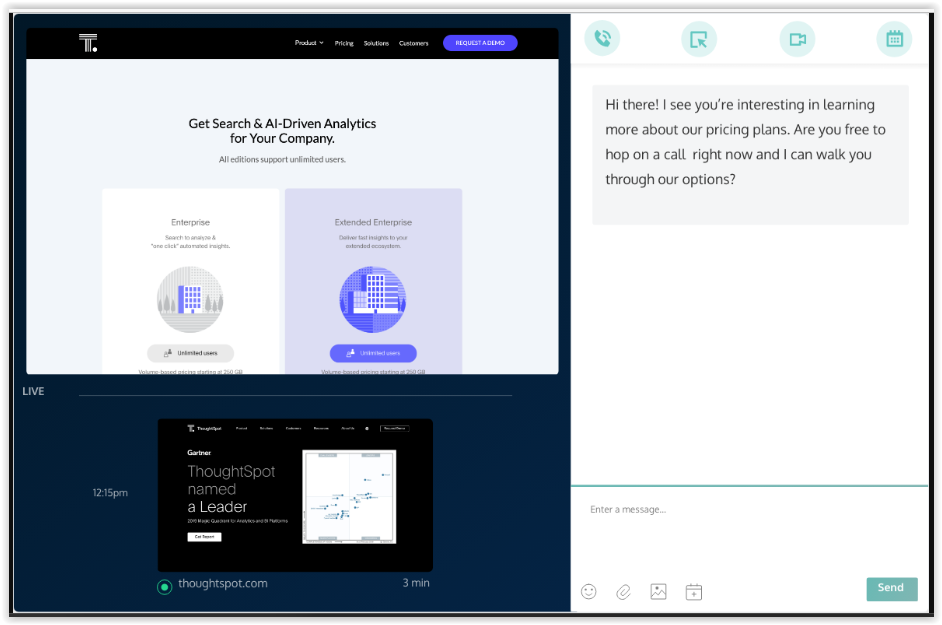The height and width of the screenshot is (625, 942).
Task: Click the Gartner Magic Quadrant chart
Action: tap(349, 497)
